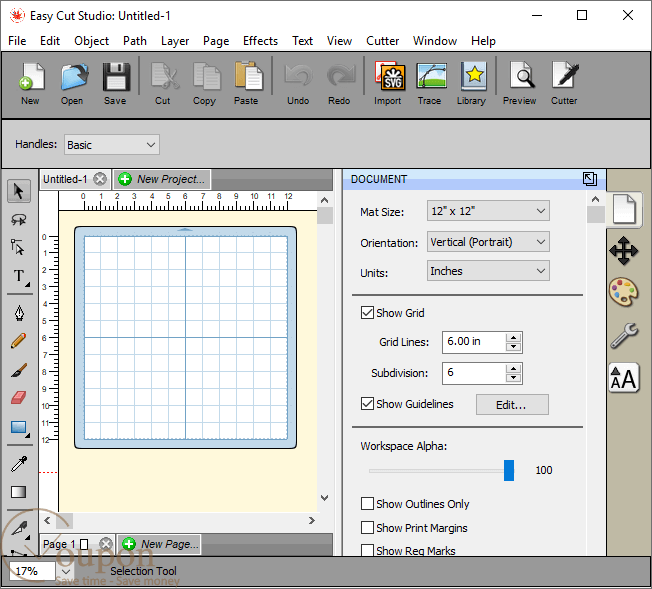Image resolution: width=652 pixels, height=589 pixels.
Task: Increase Subdivision value with up arrow
Action: (514, 369)
